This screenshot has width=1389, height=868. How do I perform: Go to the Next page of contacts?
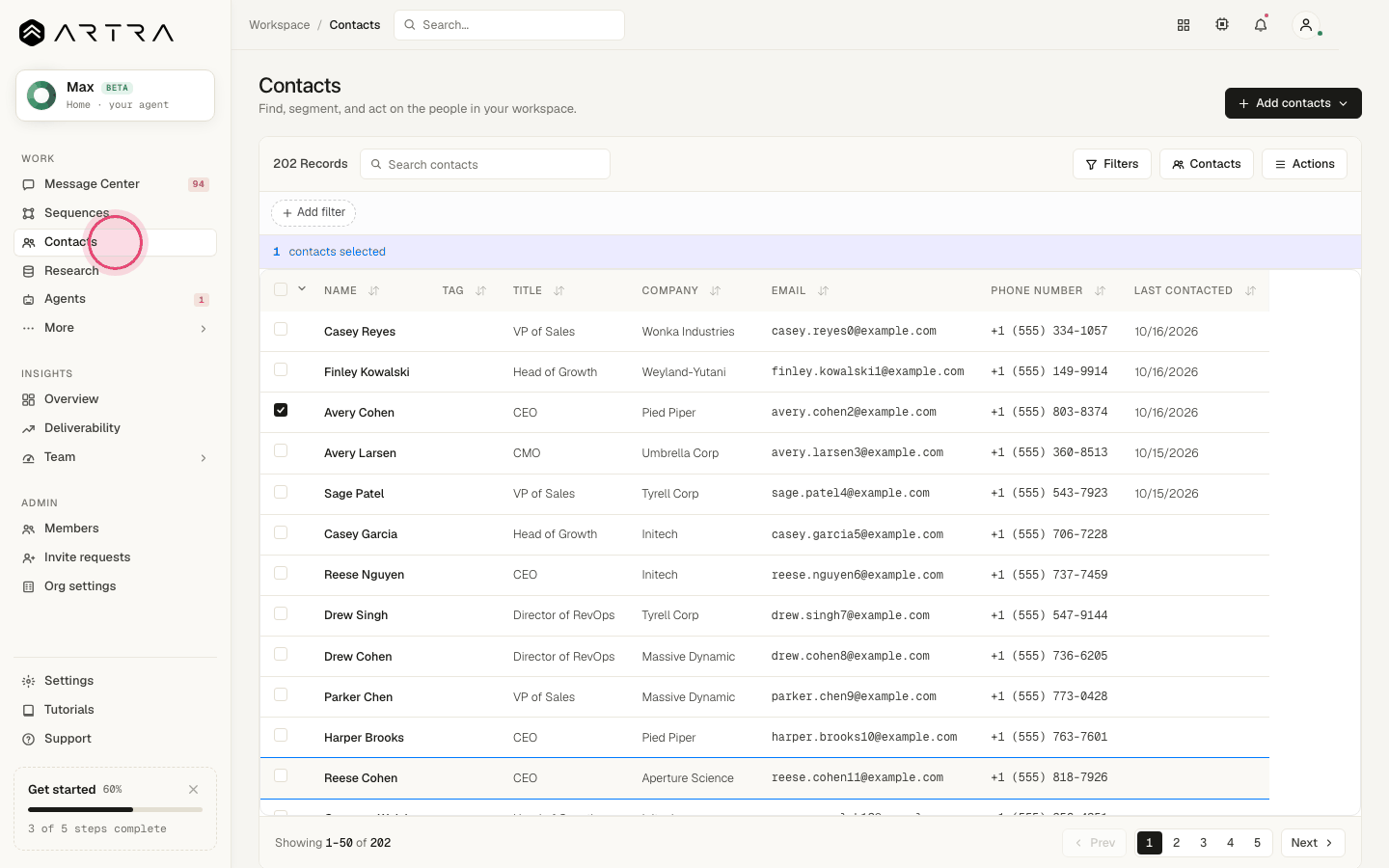(x=1313, y=843)
